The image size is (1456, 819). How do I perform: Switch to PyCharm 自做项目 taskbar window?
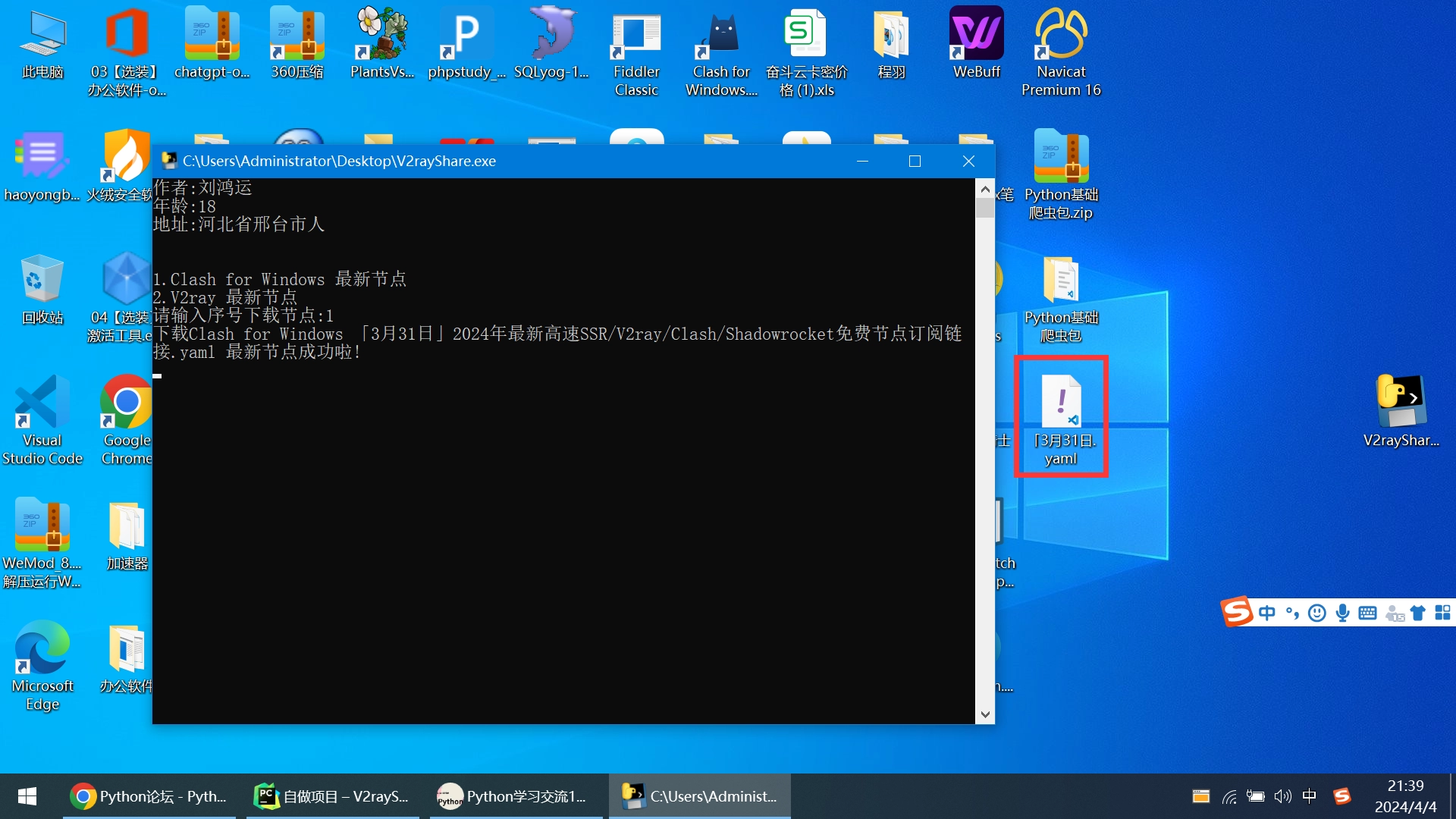pos(333,796)
